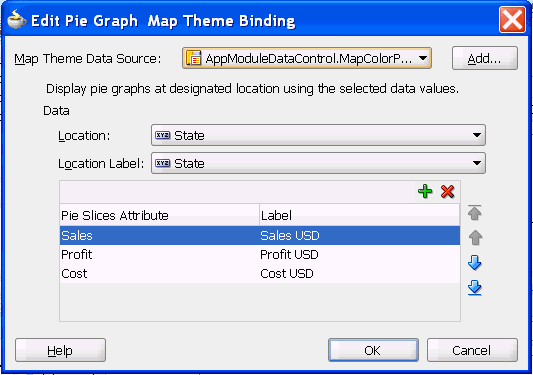Open the Location Label dropdown
This screenshot has width=533, height=375.
[x=318, y=163]
